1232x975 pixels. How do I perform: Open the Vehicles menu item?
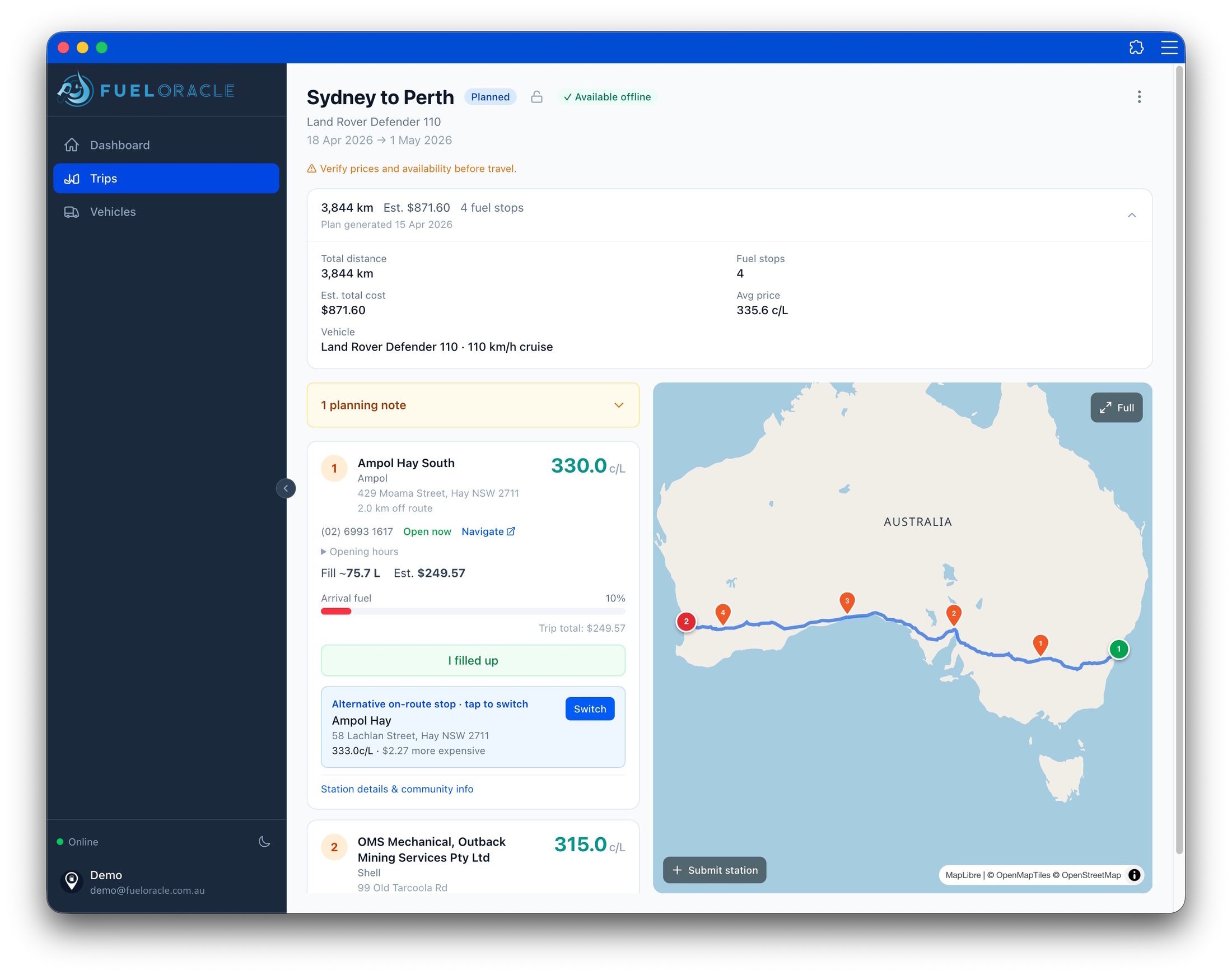tap(113, 212)
